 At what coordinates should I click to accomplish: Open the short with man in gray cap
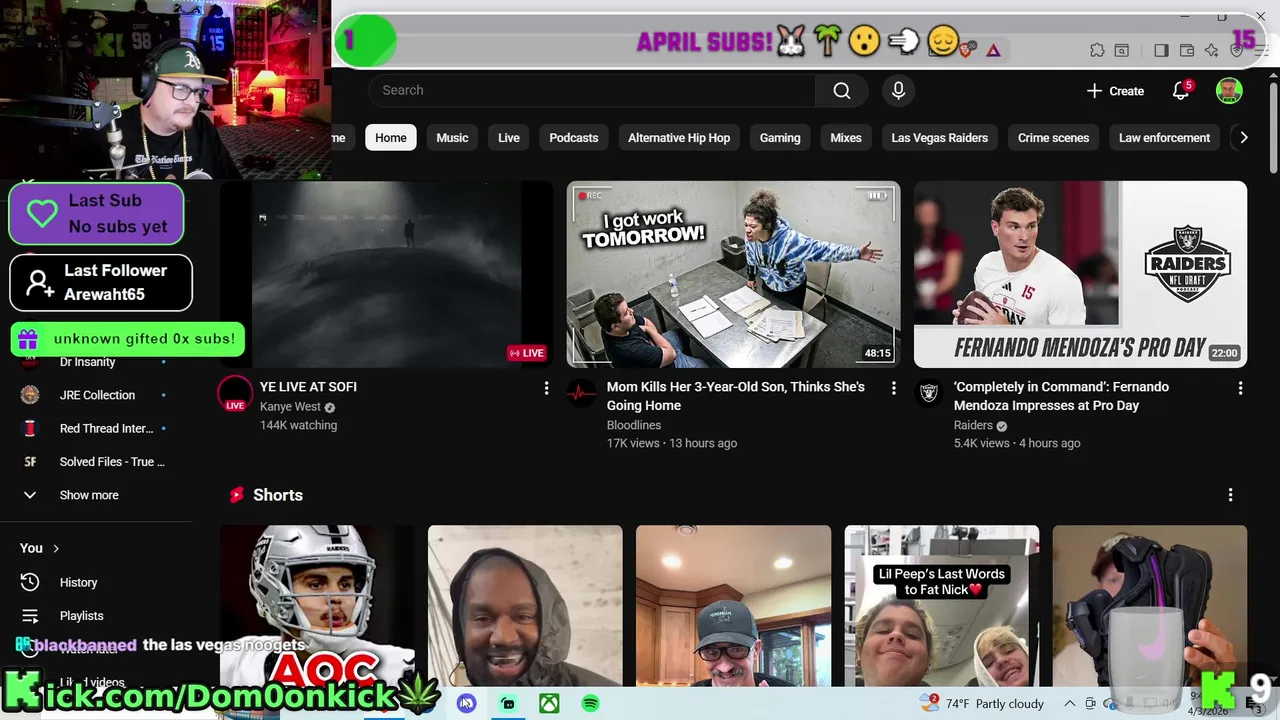733,606
